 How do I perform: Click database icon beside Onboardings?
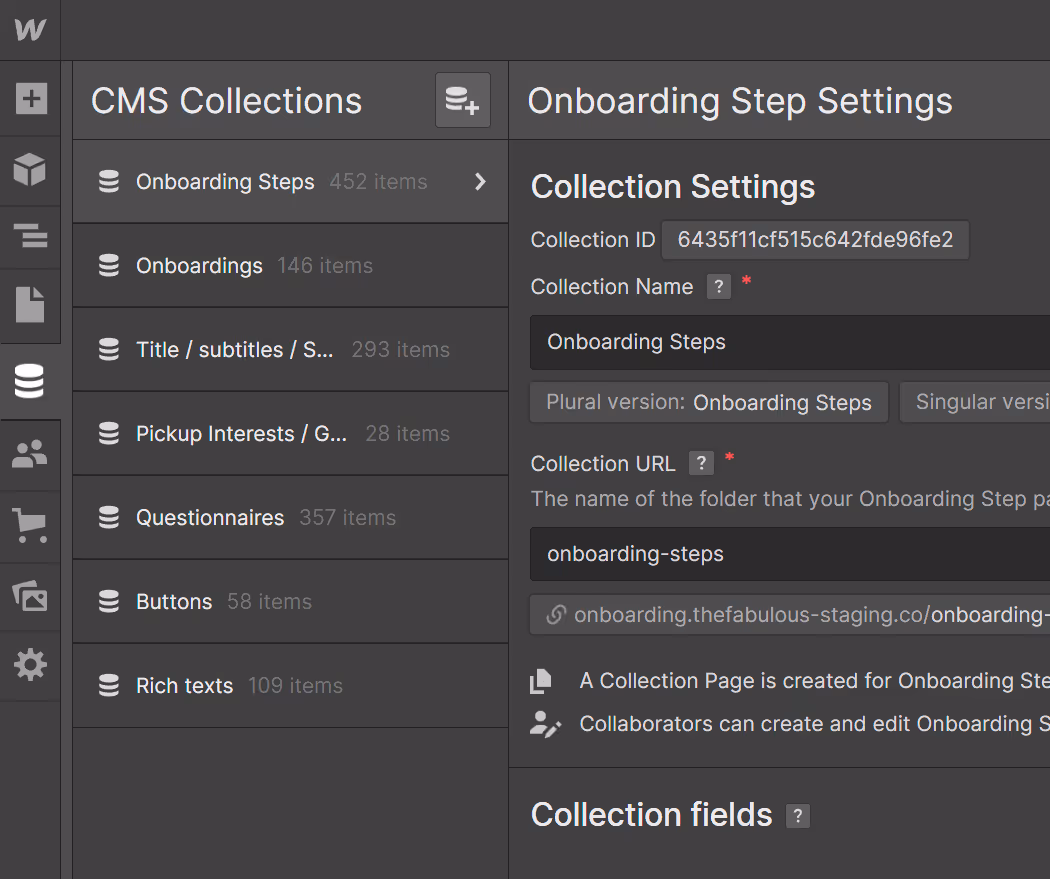108,266
